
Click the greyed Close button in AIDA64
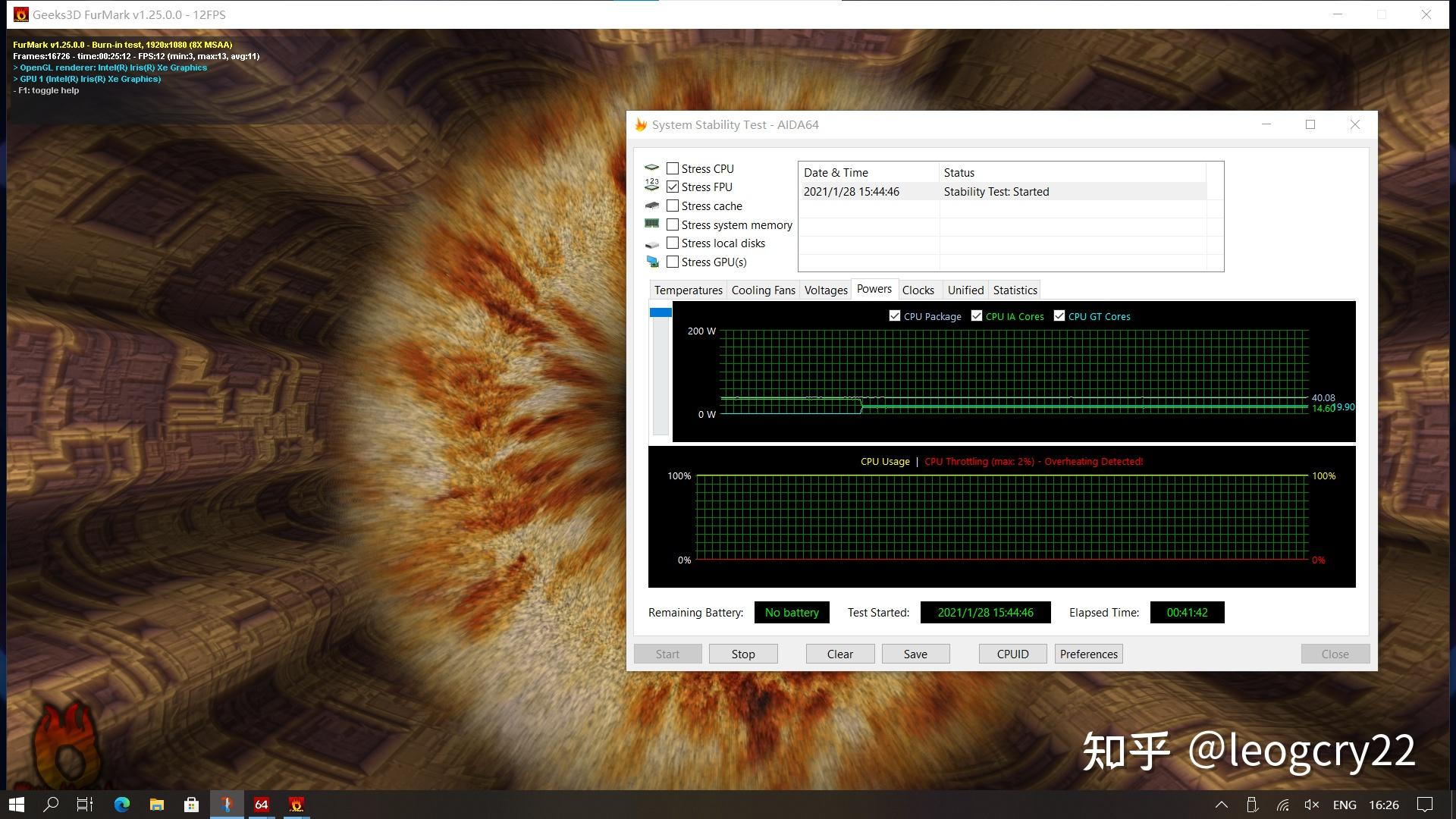coord(1335,654)
